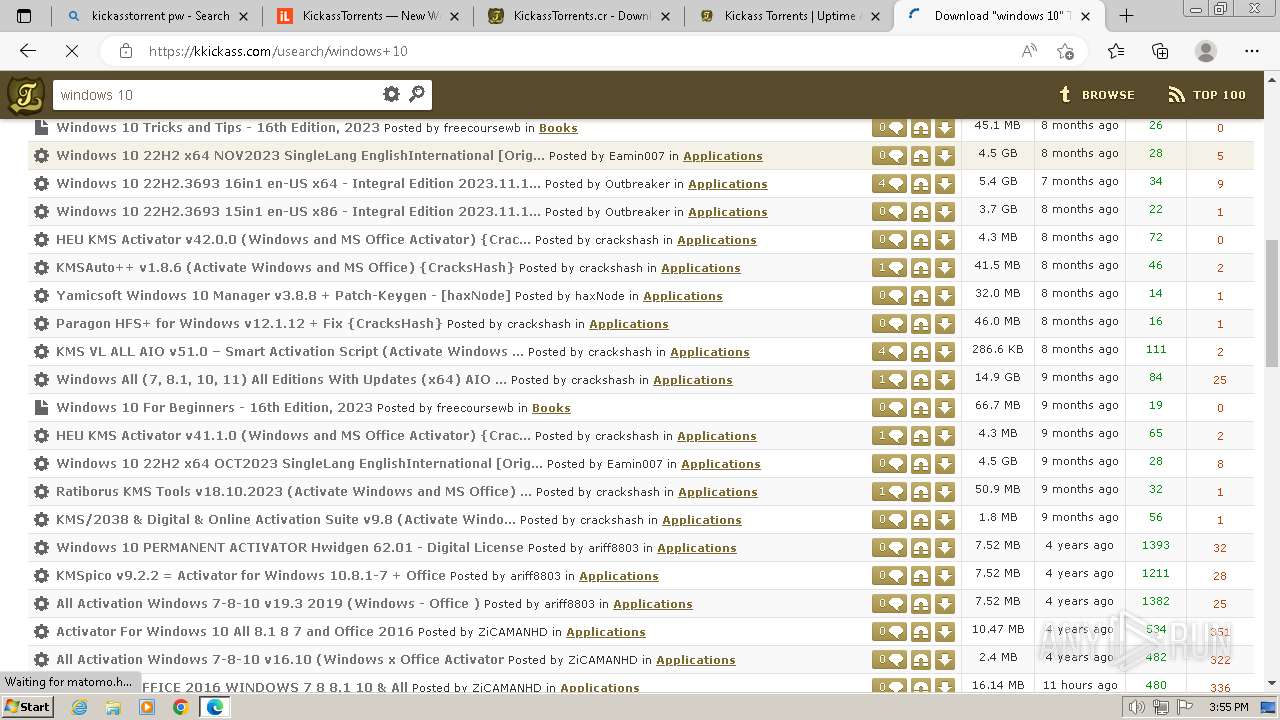1280x720 pixels.
Task: Download the Yamicsoft Windows 10 Manager torrent
Action: [944, 296]
